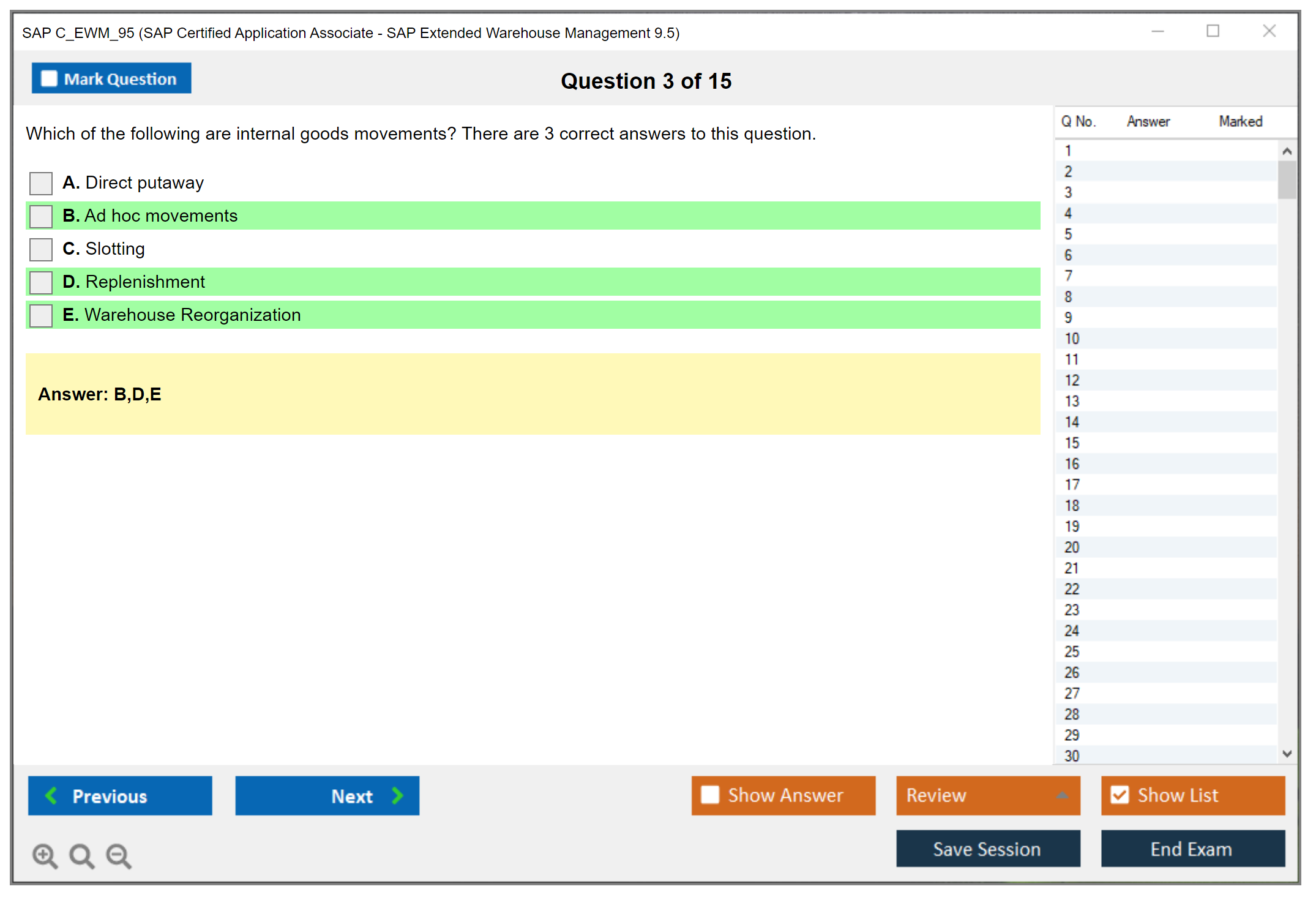1316x900 pixels.
Task: Maximize the exam window
Action: (1213, 31)
